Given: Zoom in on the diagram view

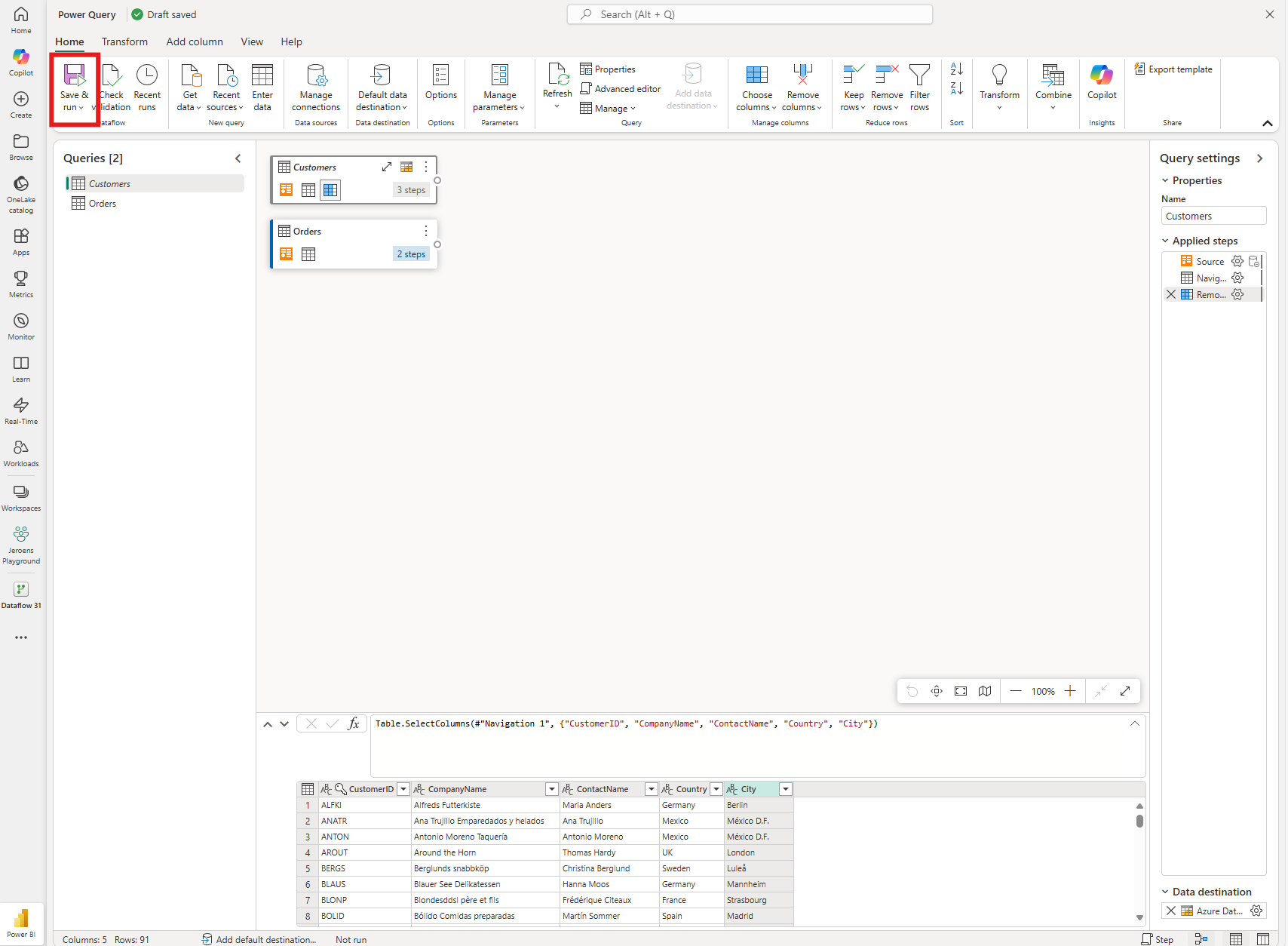Looking at the screenshot, I should 1070,691.
